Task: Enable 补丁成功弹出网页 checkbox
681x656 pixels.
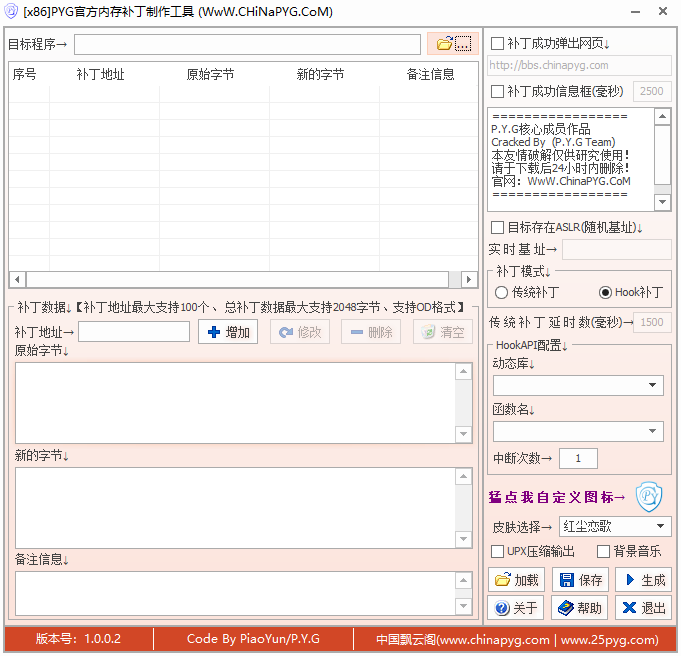Action: 498,44
